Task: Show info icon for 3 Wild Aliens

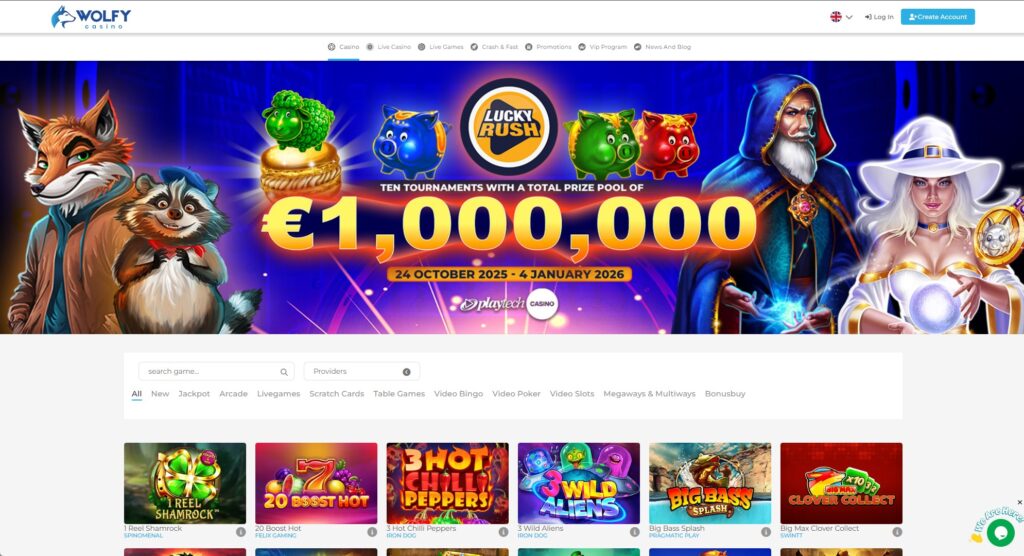Action: pyautogui.click(x=634, y=532)
